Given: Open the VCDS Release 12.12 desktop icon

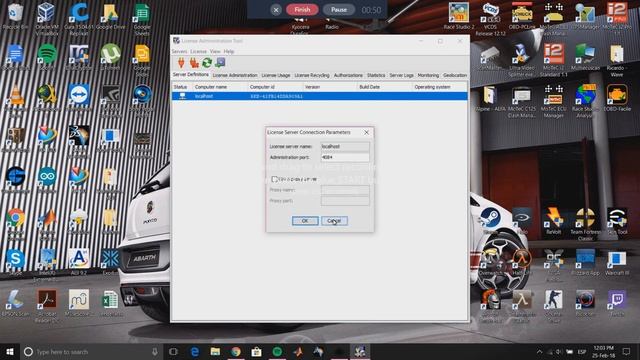Looking at the screenshot, I should coord(490,19).
